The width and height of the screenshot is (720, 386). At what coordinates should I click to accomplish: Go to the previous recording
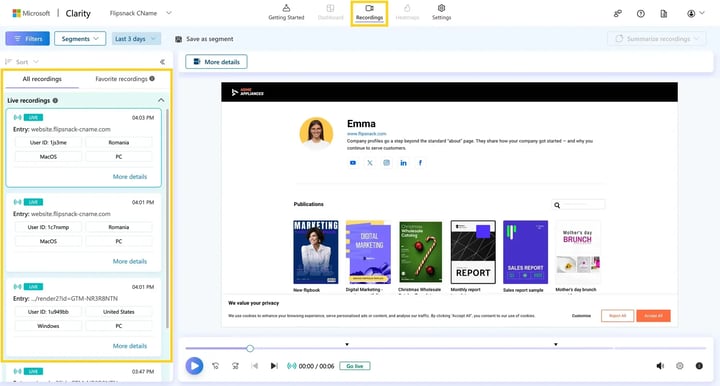point(255,366)
